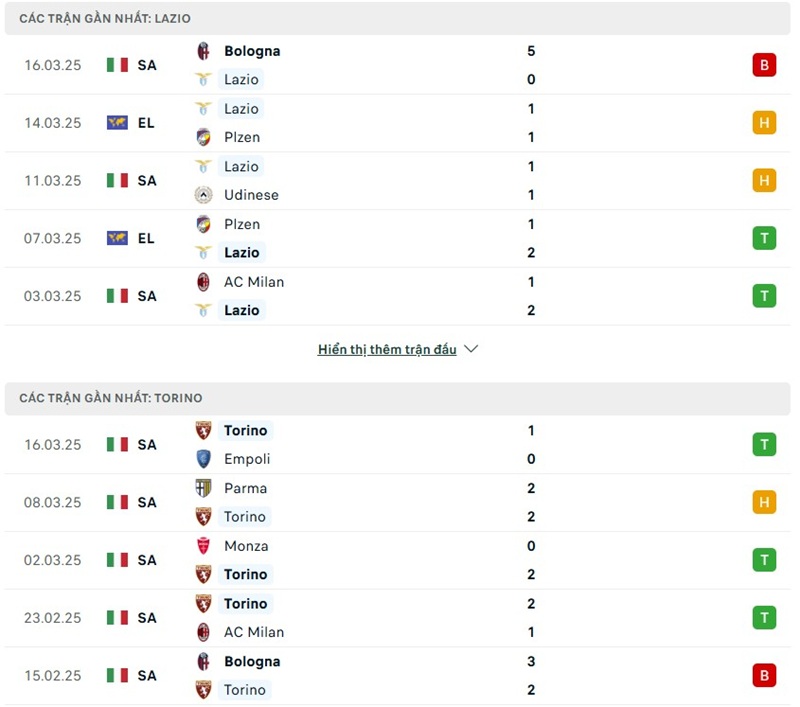Click the Torino bull club crest
The image size is (800, 707).
click(205, 430)
